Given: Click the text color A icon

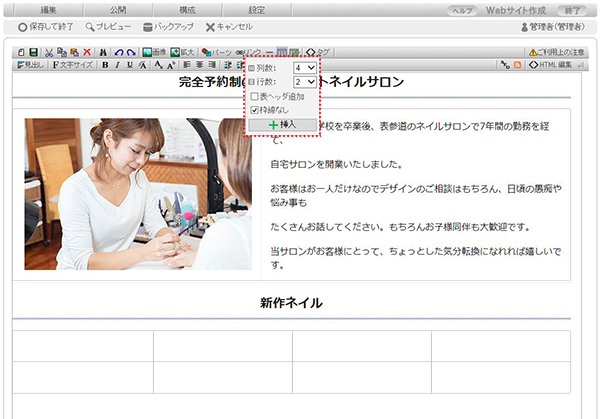Looking at the screenshot, I should (x=158, y=65).
